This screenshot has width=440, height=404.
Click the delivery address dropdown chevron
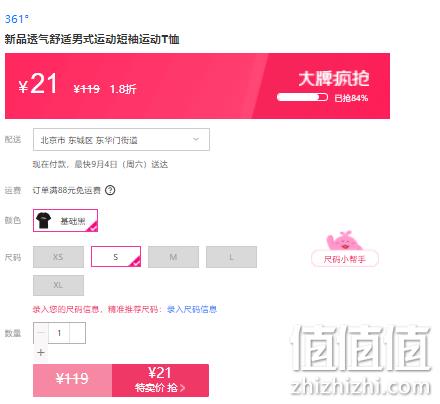point(196,139)
